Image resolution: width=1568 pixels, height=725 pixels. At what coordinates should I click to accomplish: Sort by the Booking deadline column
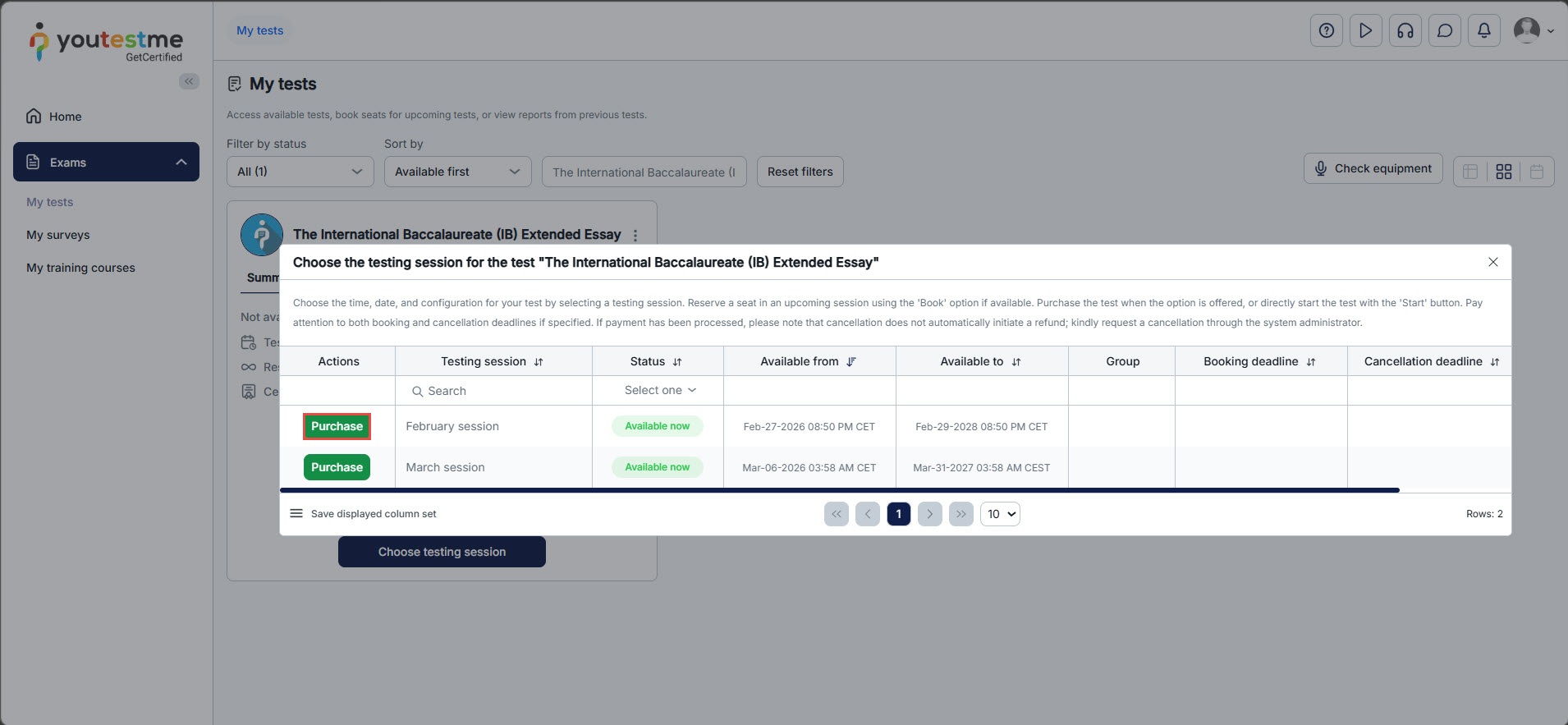click(x=1311, y=362)
